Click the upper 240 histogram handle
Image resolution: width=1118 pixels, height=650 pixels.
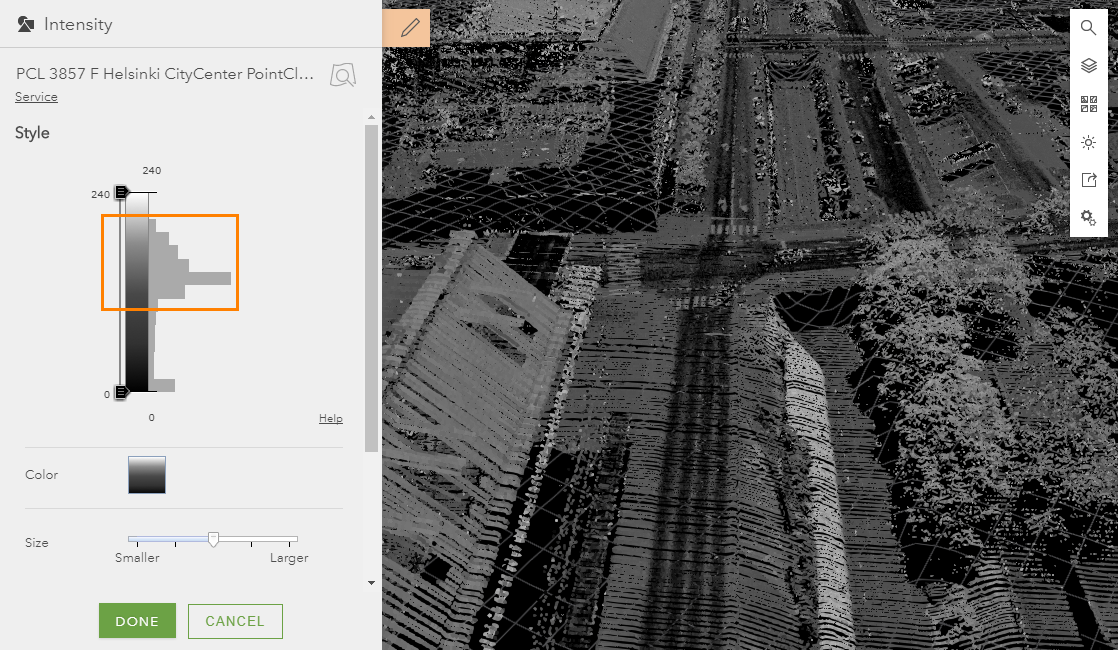pyautogui.click(x=121, y=192)
